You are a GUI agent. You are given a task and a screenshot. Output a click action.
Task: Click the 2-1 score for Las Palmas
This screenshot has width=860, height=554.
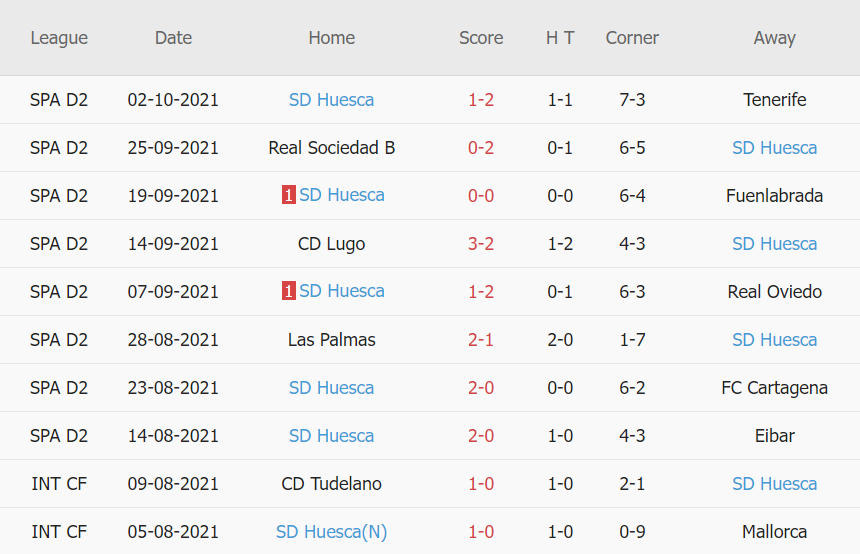coord(481,340)
